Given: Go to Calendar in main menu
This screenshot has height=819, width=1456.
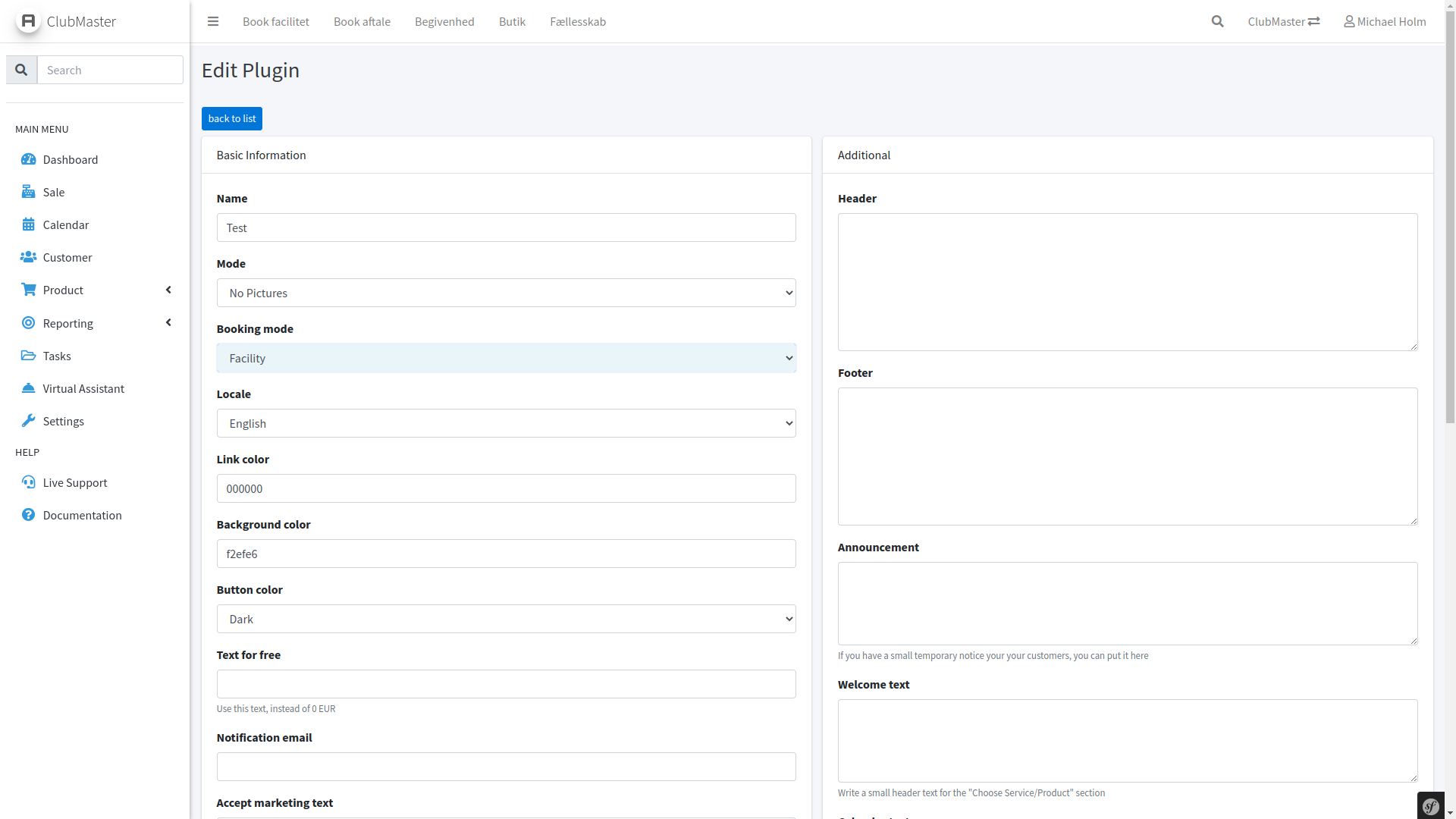Looking at the screenshot, I should [65, 224].
